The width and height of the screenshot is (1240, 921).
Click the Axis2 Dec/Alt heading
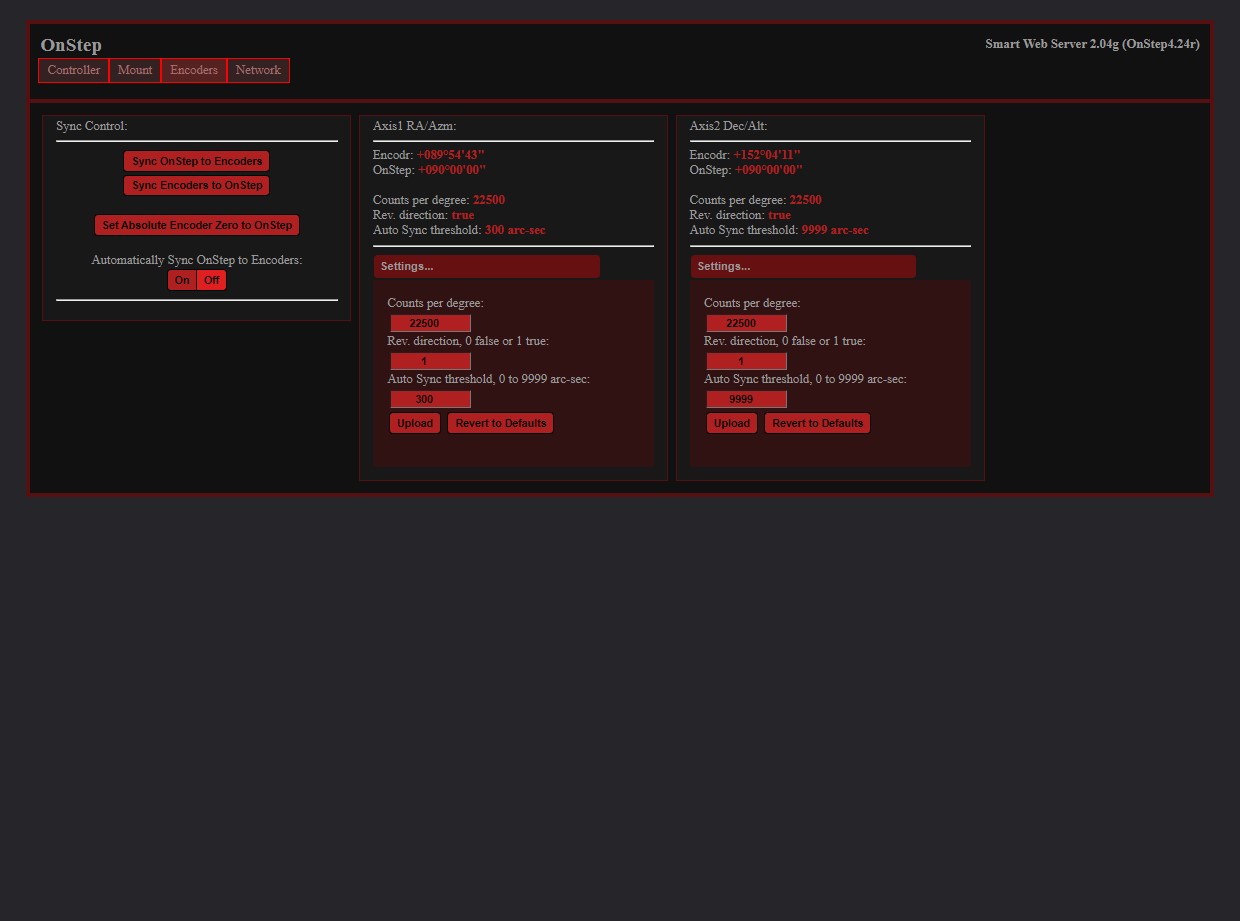(x=729, y=126)
